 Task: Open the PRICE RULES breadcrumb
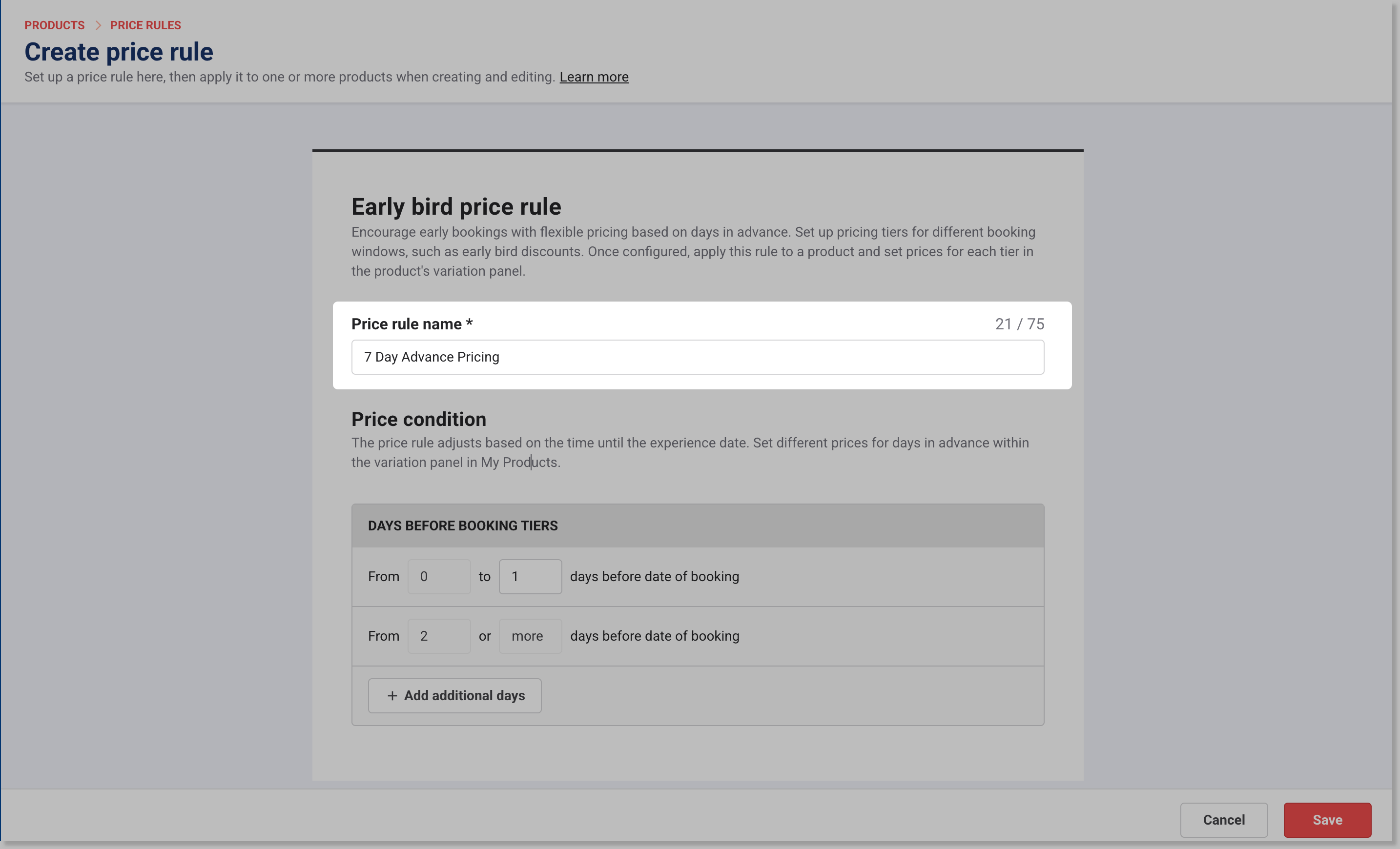click(145, 25)
